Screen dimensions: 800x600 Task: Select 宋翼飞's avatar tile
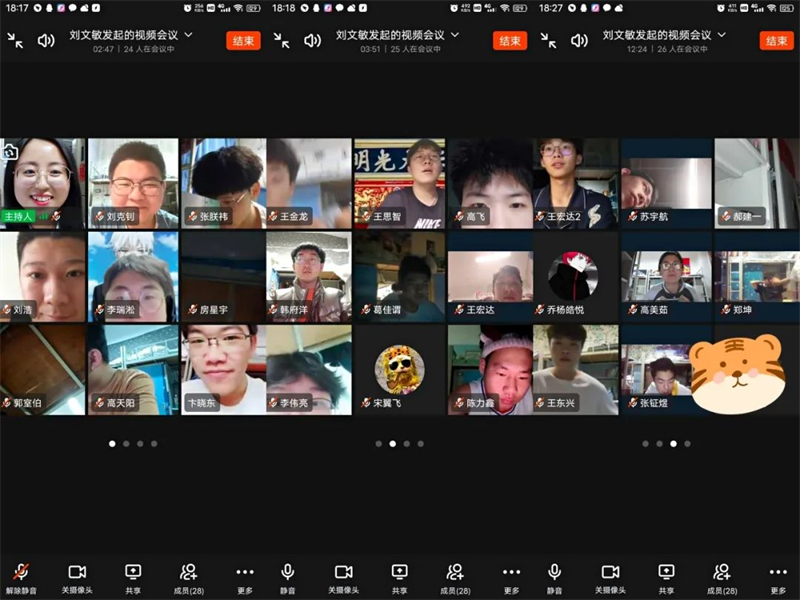click(399, 369)
